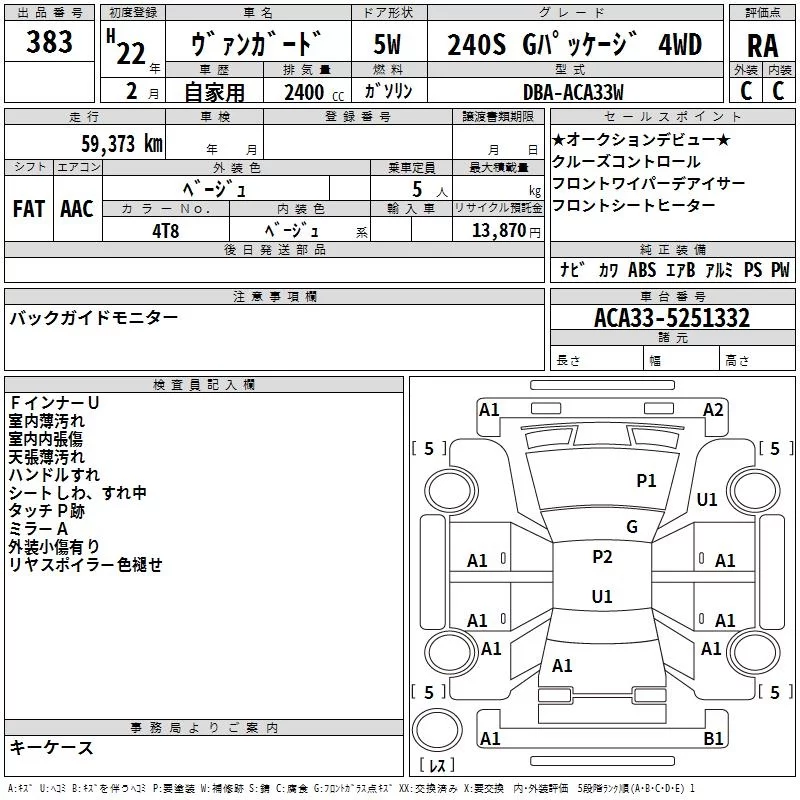Click the rear-right wheel circle on diagram
Image resolution: width=800 pixels, height=800 pixels.
[753, 652]
